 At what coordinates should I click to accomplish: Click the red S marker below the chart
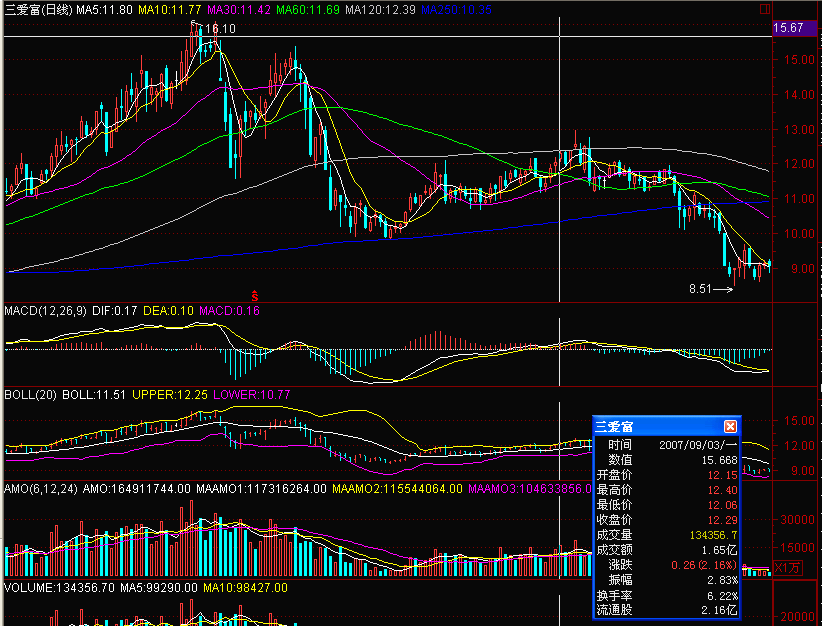pyautogui.click(x=255, y=295)
